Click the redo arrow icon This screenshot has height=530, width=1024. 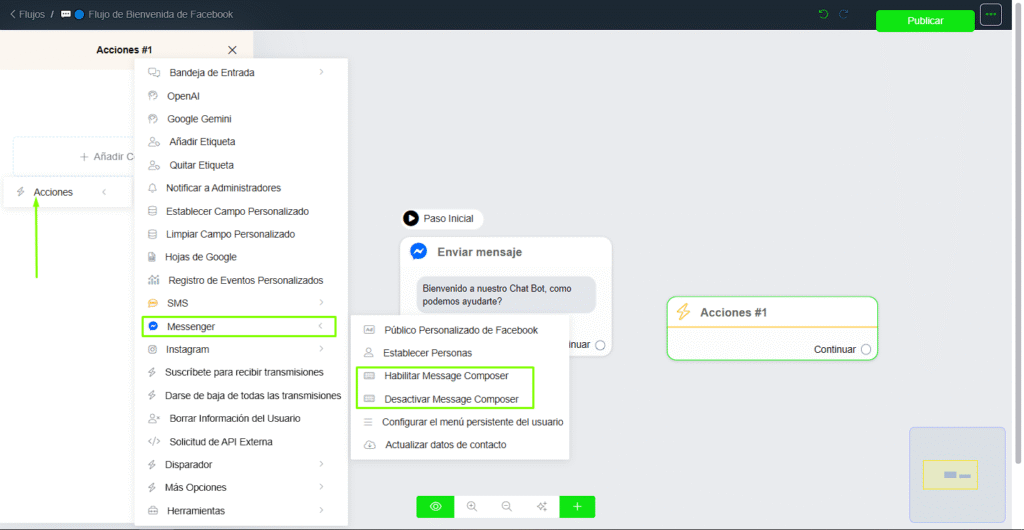[x=844, y=14]
